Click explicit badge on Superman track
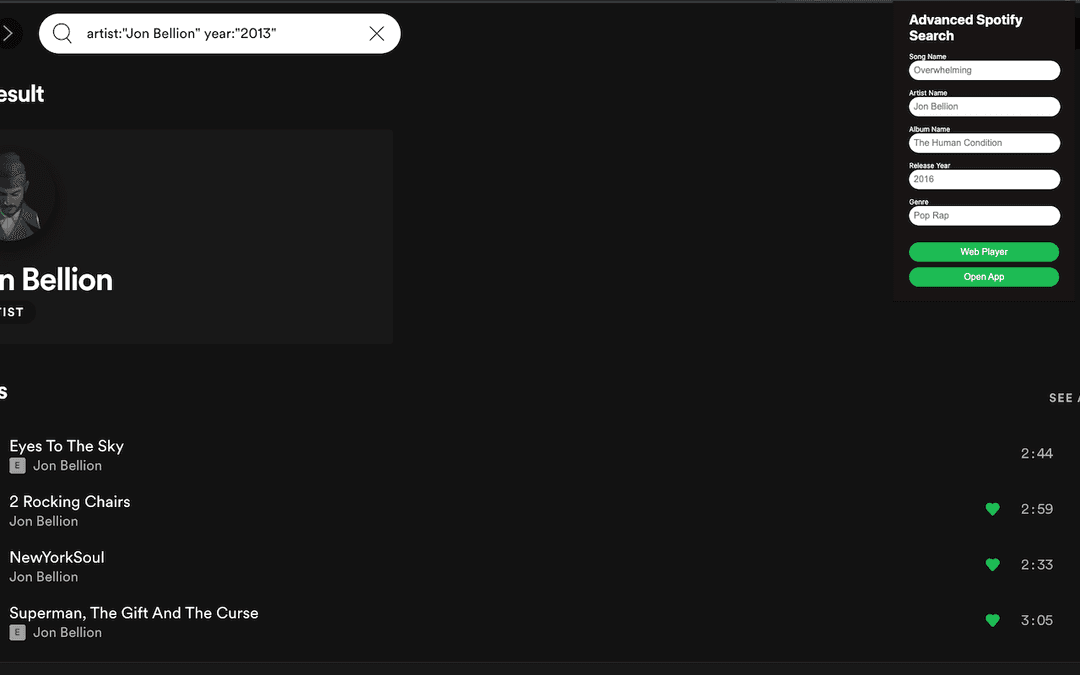The height and width of the screenshot is (675, 1080). [x=17, y=632]
